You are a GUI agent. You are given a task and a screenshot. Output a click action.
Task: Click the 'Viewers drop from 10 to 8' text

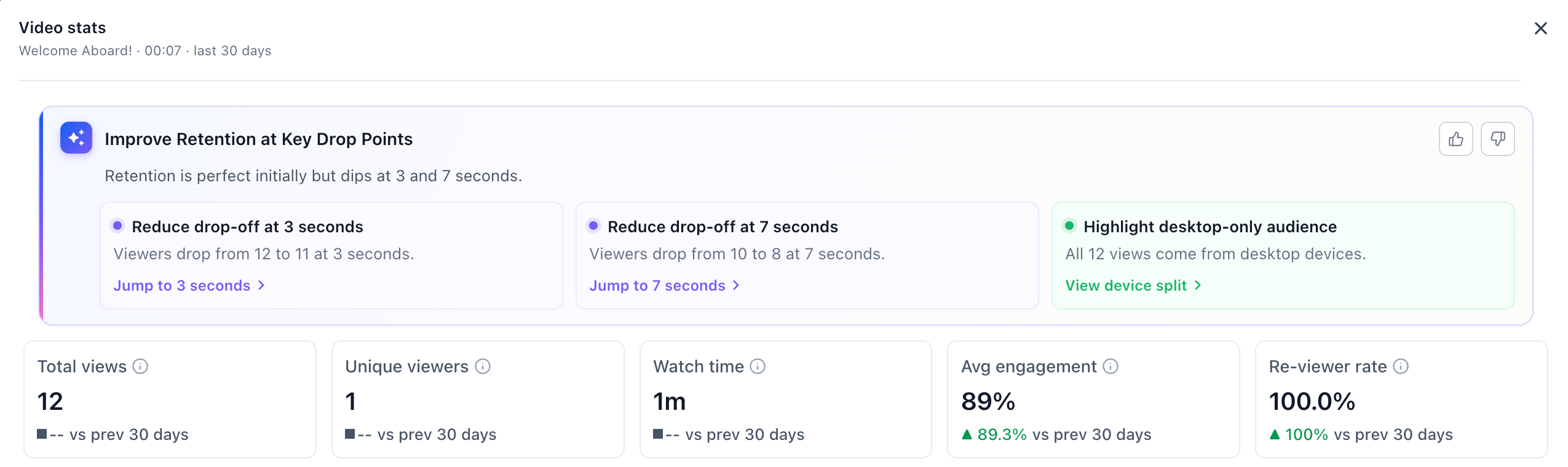point(737,254)
